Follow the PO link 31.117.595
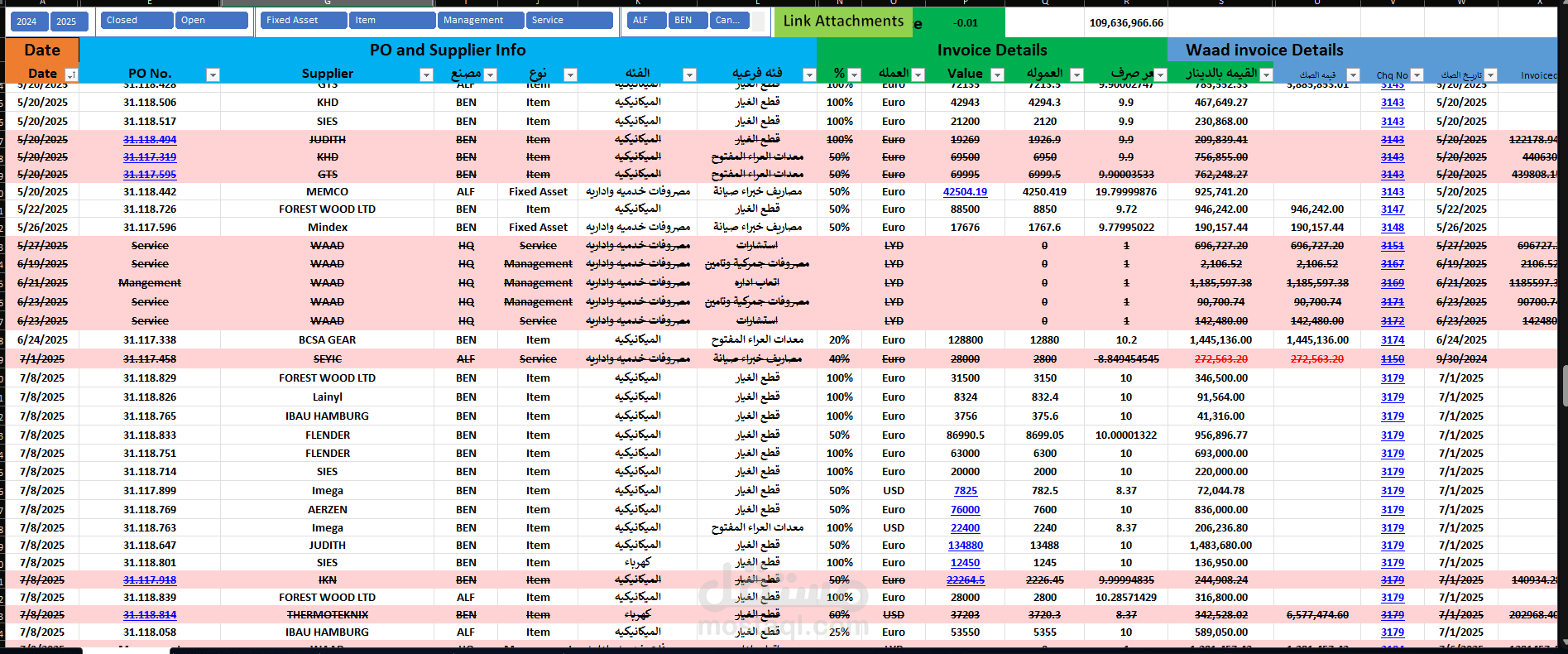1568x654 pixels. (x=150, y=174)
